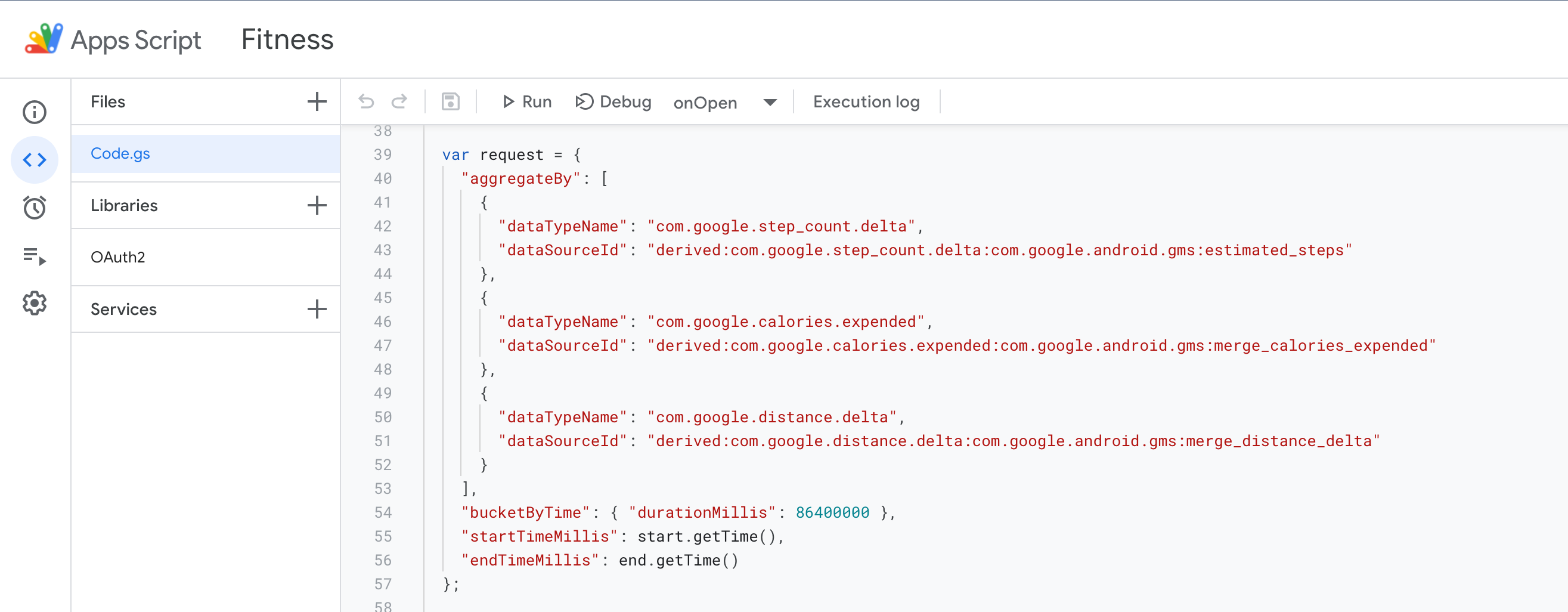Screen dimensions: 1568x612
Task: Add a service with Services plus
Action: 317,309
